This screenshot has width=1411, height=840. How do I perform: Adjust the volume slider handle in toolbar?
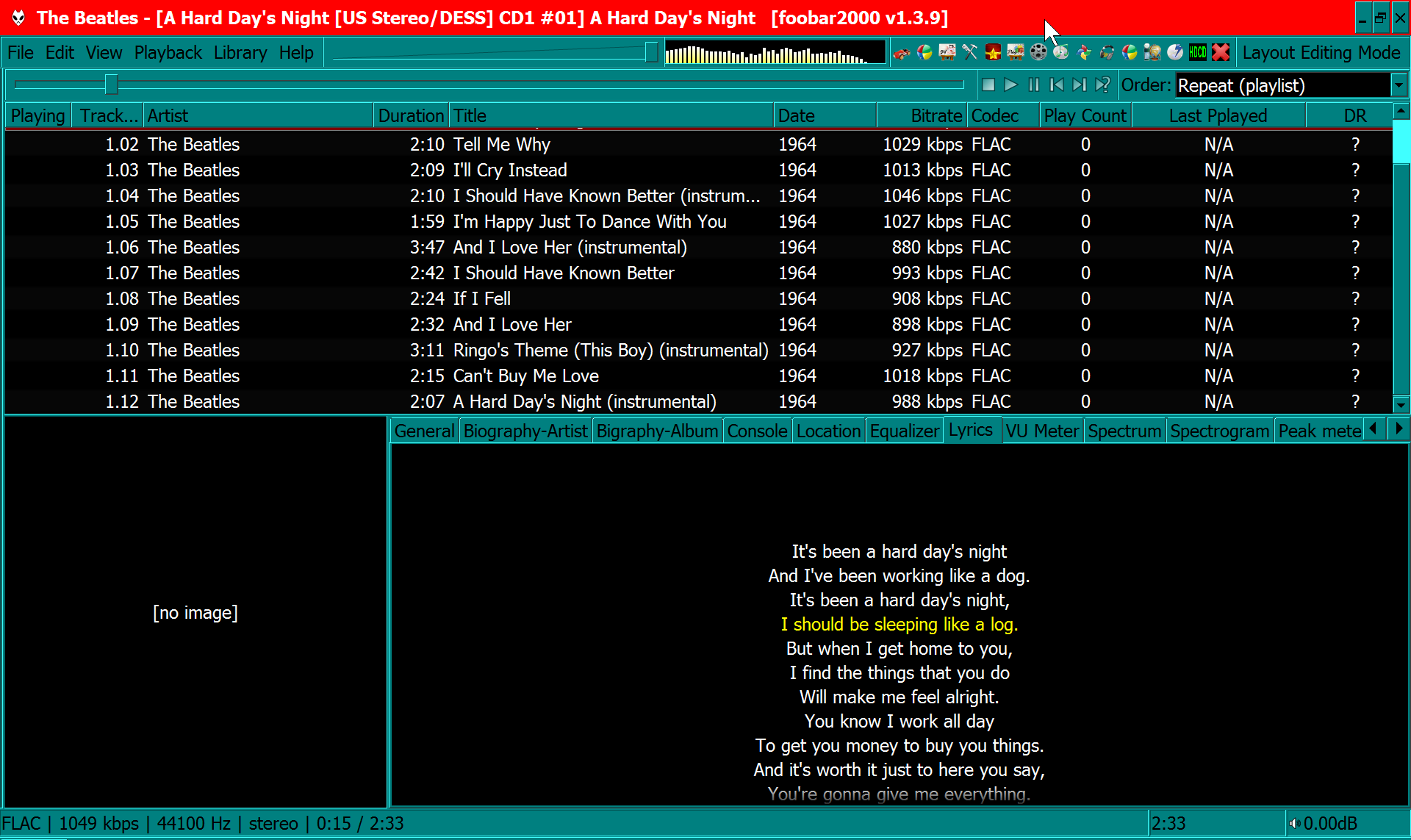(x=651, y=52)
